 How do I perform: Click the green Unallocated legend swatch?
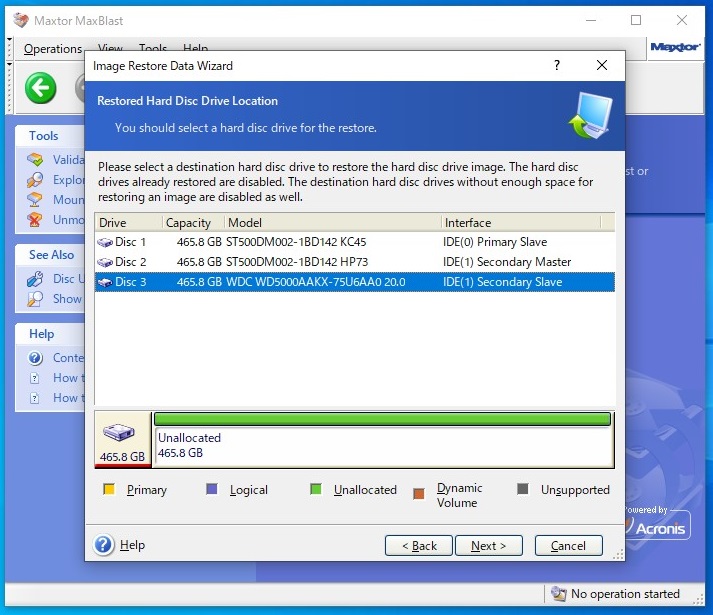click(316, 489)
